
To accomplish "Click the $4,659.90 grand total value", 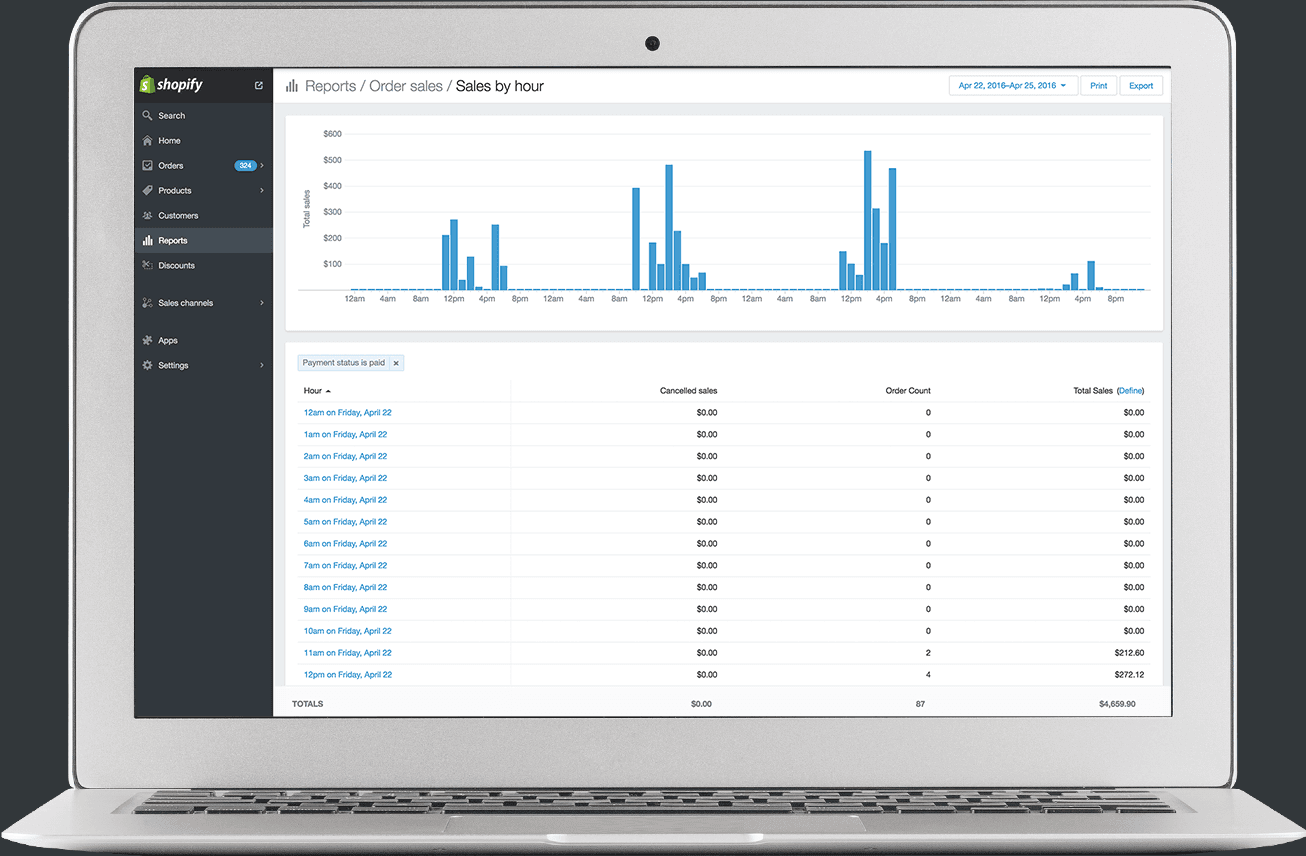I will [1117, 704].
